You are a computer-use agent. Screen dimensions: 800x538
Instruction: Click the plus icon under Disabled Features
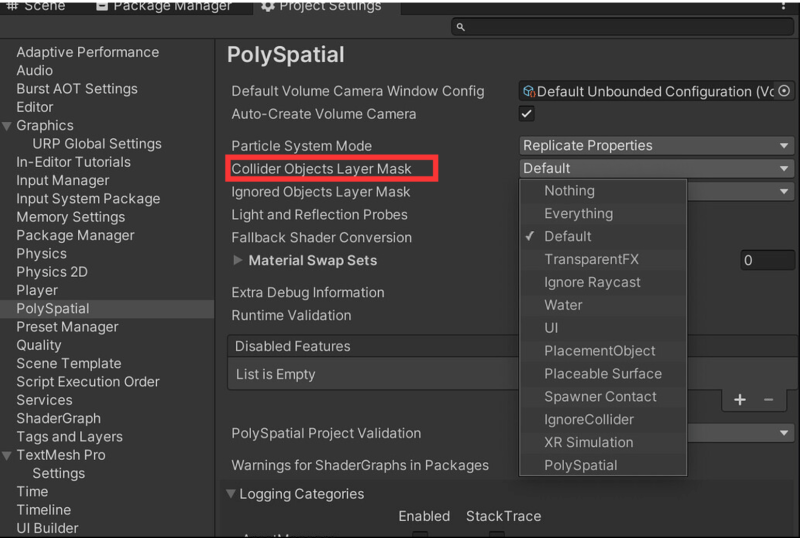(740, 399)
